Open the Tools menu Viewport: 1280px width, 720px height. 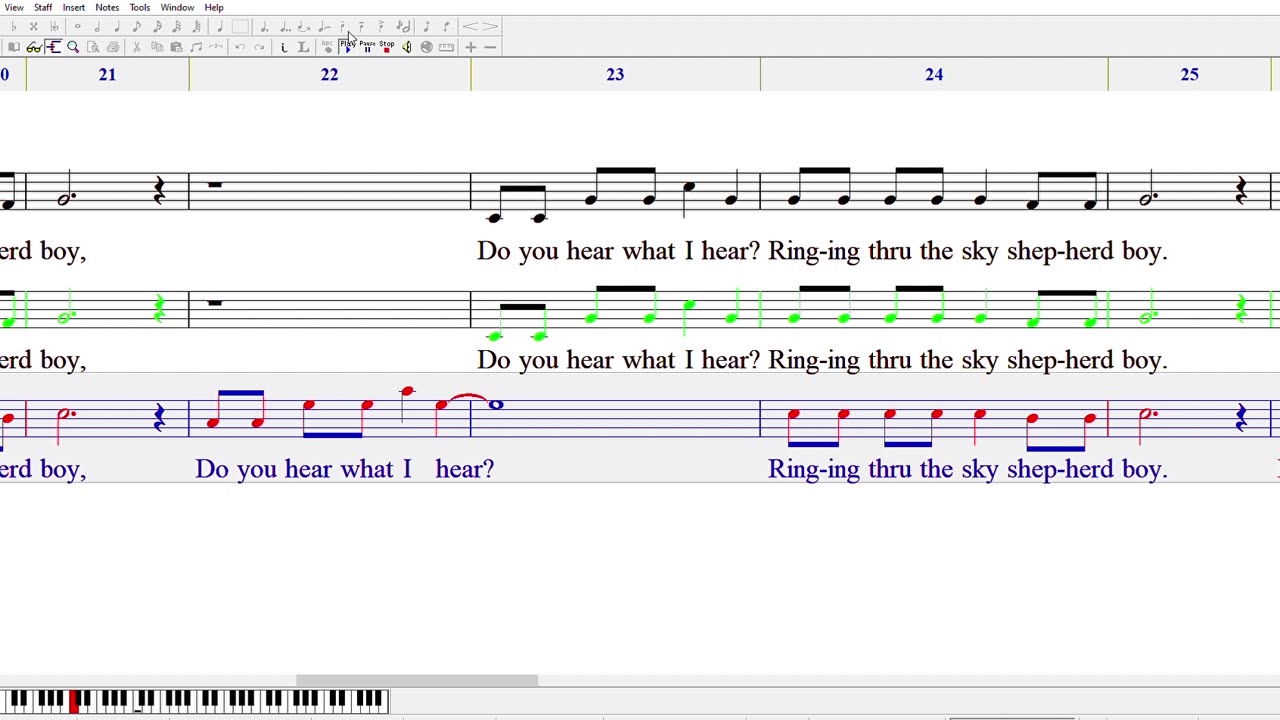point(140,7)
